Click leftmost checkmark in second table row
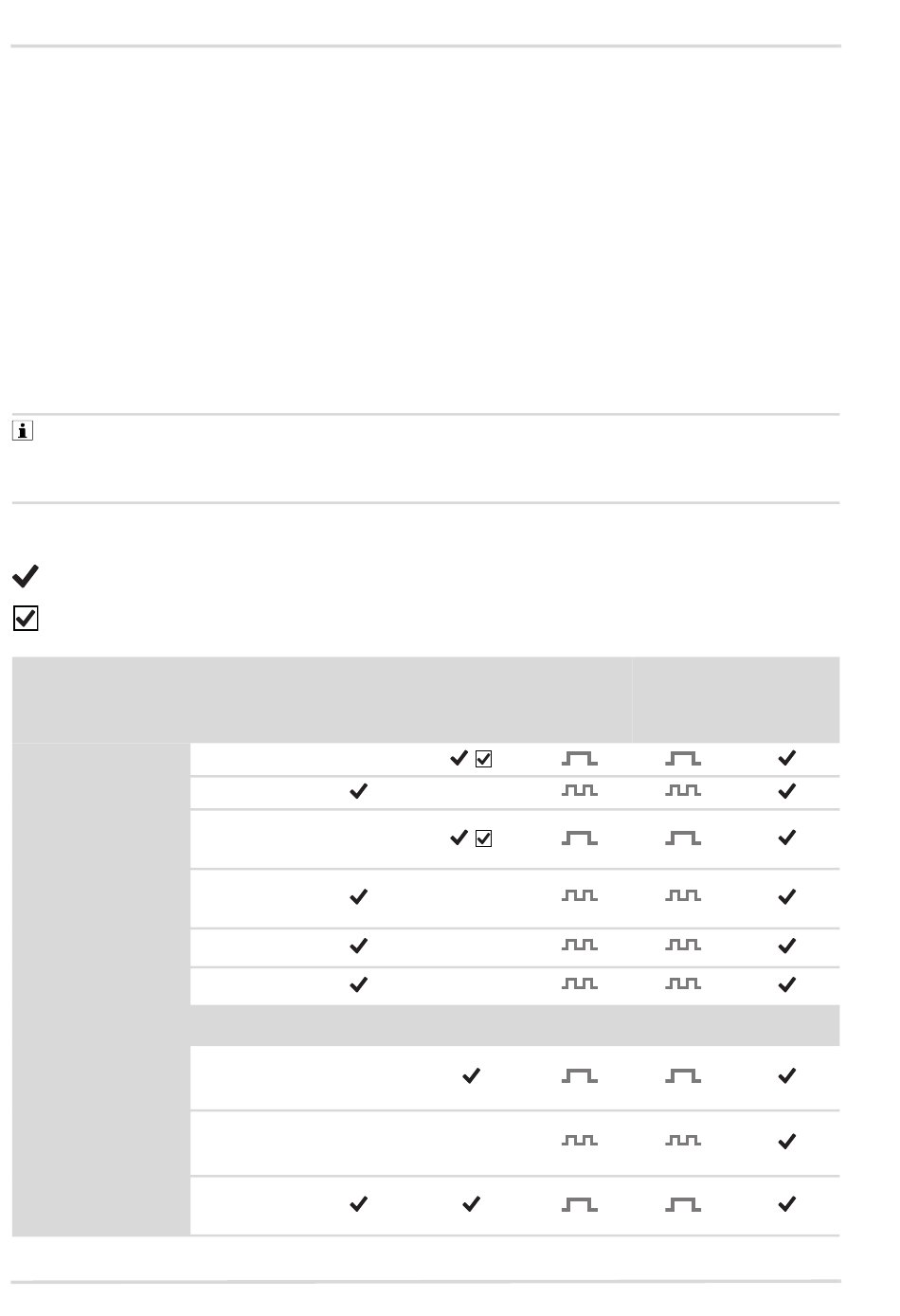Screen dimensions: 900x1316 (x=359, y=791)
